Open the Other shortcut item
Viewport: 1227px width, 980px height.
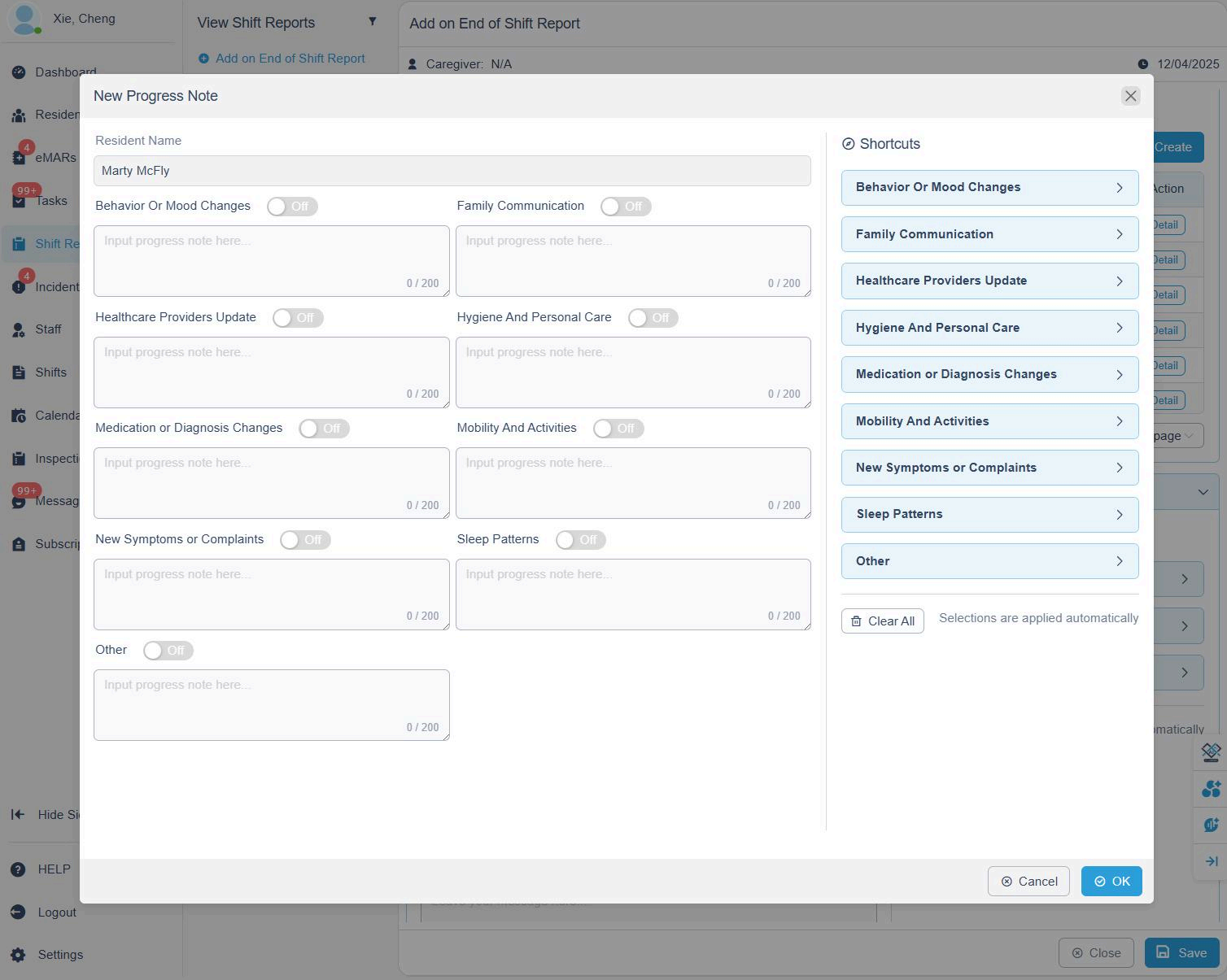pyautogui.click(x=989, y=561)
